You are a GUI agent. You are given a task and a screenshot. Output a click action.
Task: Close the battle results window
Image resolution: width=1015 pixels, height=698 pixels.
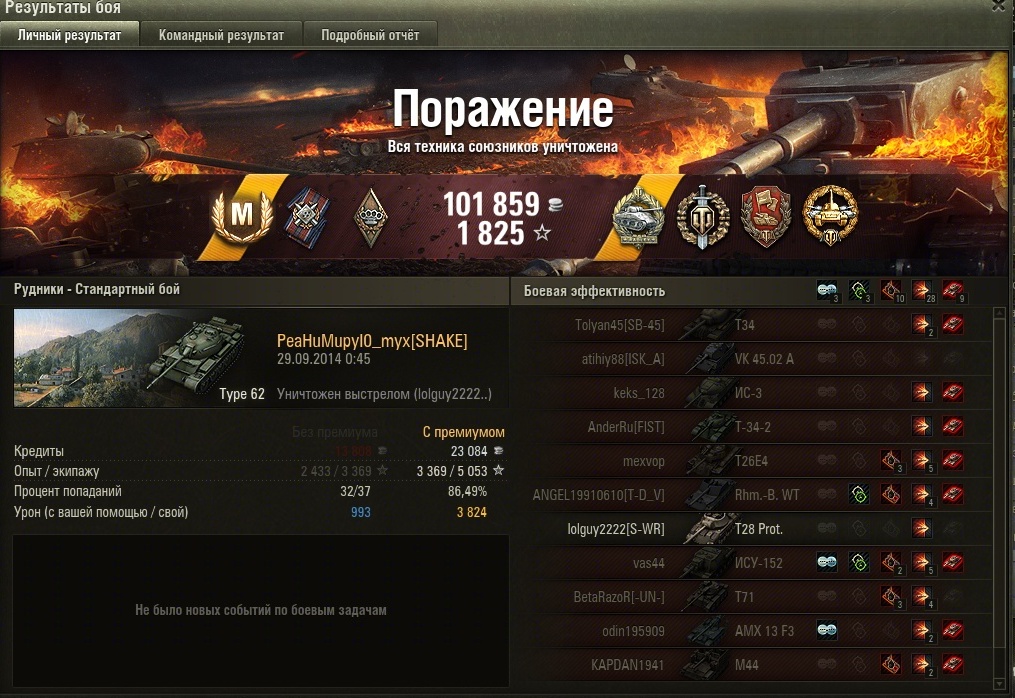point(1001,6)
